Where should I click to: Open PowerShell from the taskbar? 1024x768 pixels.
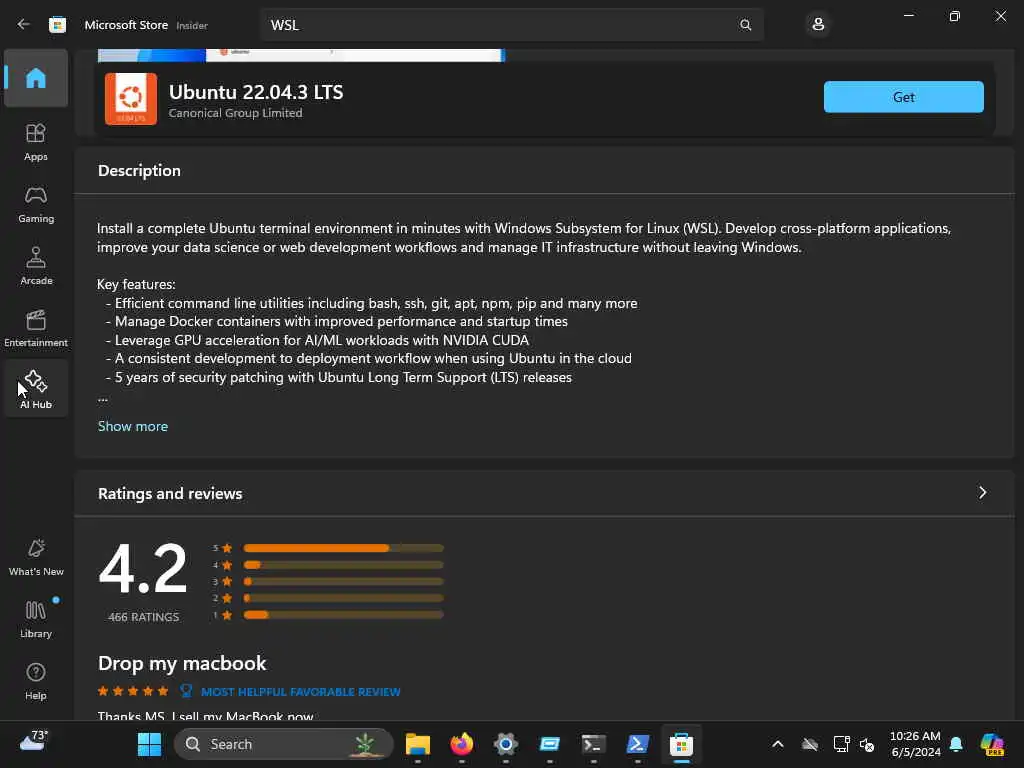coord(637,744)
